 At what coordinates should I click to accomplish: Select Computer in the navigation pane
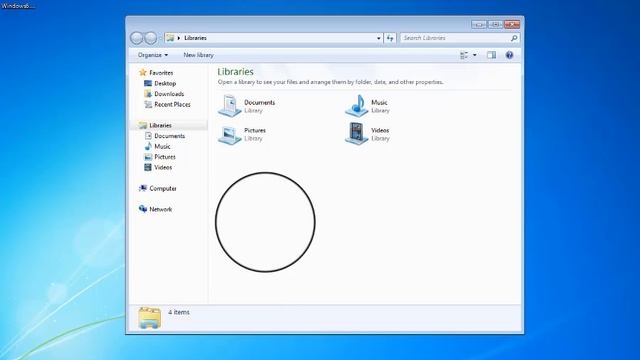click(x=163, y=189)
